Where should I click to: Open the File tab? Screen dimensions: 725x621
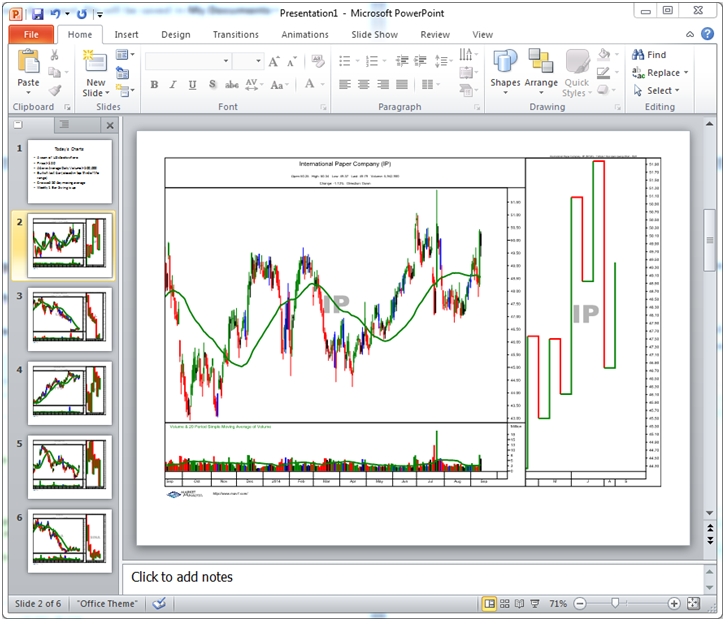pyautogui.click(x=31, y=34)
